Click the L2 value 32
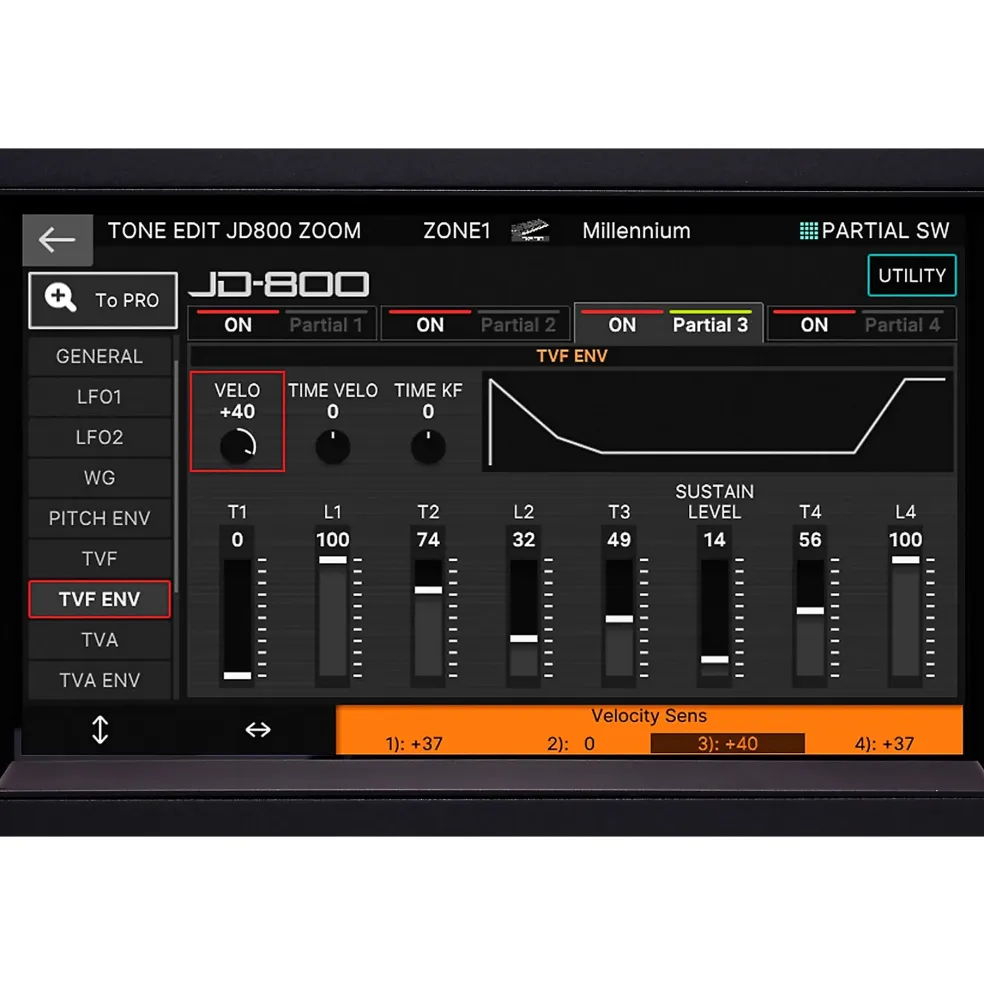This screenshot has height=985, width=984. click(x=523, y=540)
